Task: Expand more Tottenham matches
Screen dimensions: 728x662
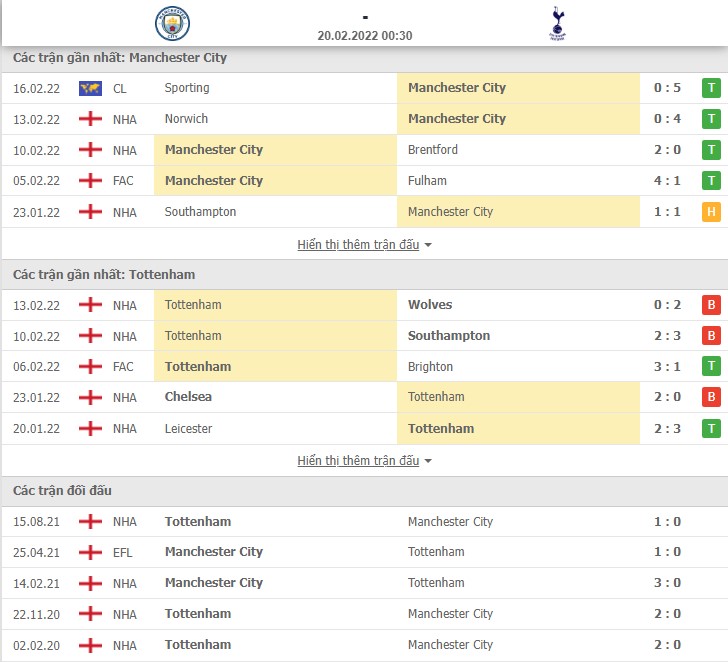Action: pos(358,461)
